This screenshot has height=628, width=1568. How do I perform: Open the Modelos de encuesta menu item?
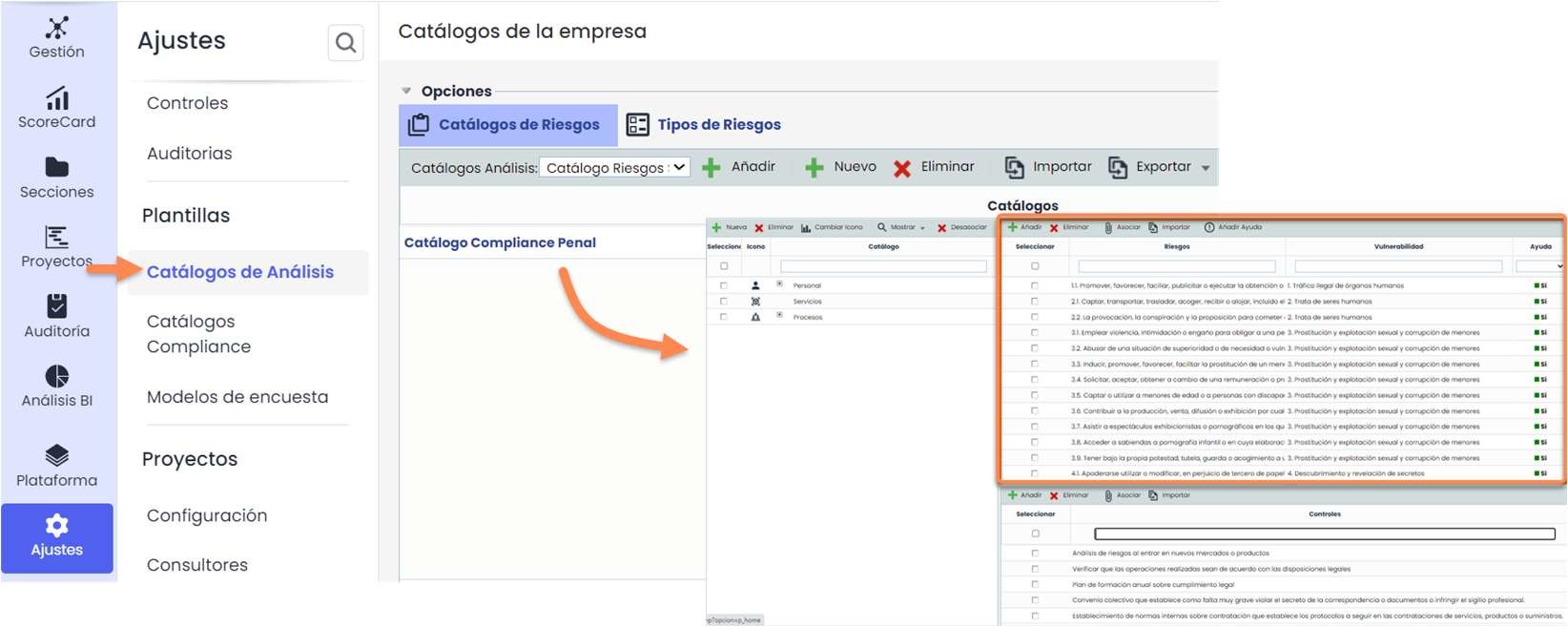point(237,397)
